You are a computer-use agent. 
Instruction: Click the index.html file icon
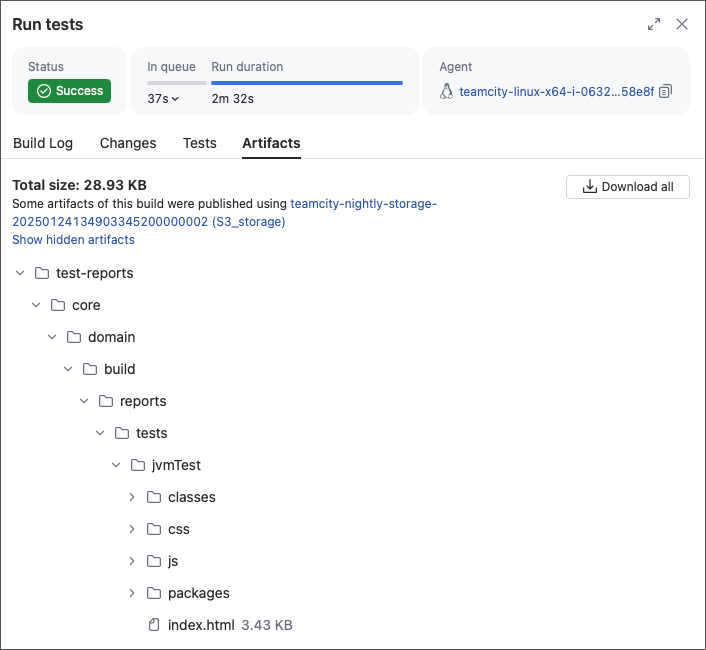pos(154,625)
